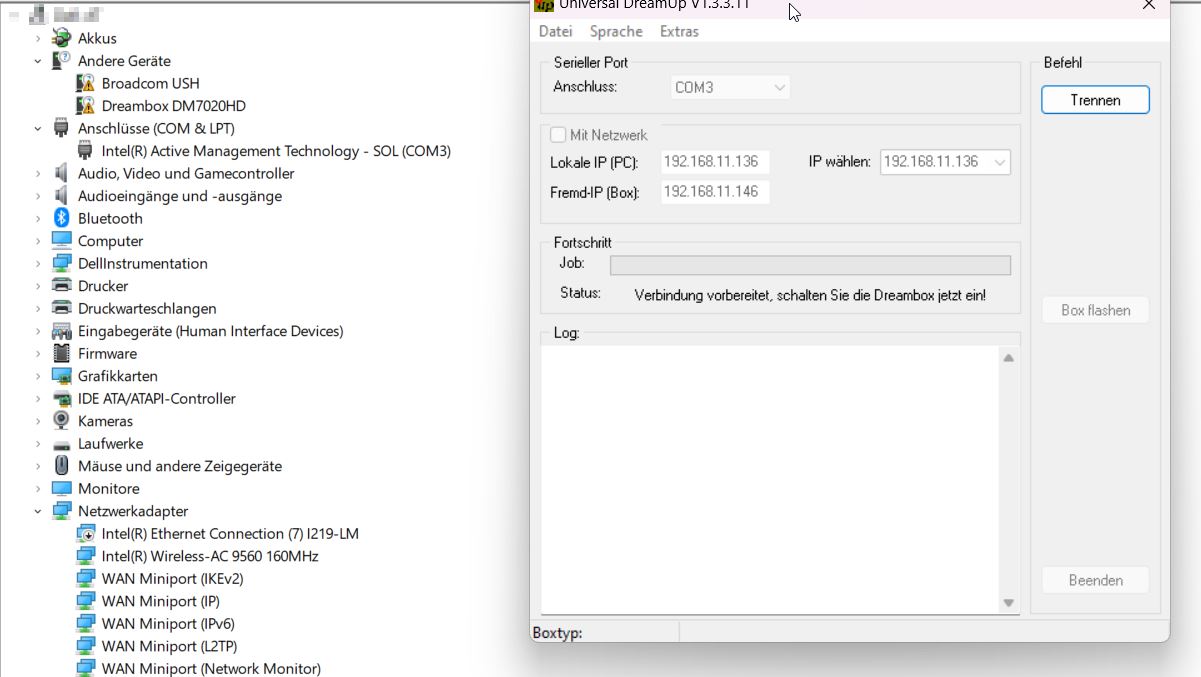Viewport: 1201px width, 677px height.
Task: Click the Akkus battery icon
Action: 61,38
